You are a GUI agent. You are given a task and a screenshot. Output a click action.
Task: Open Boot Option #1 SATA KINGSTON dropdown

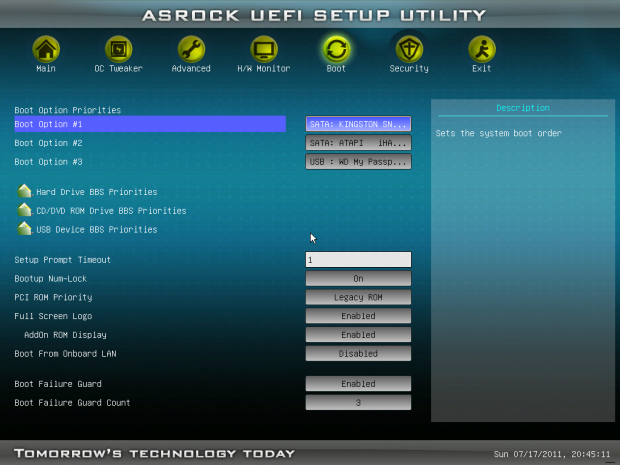coord(358,124)
